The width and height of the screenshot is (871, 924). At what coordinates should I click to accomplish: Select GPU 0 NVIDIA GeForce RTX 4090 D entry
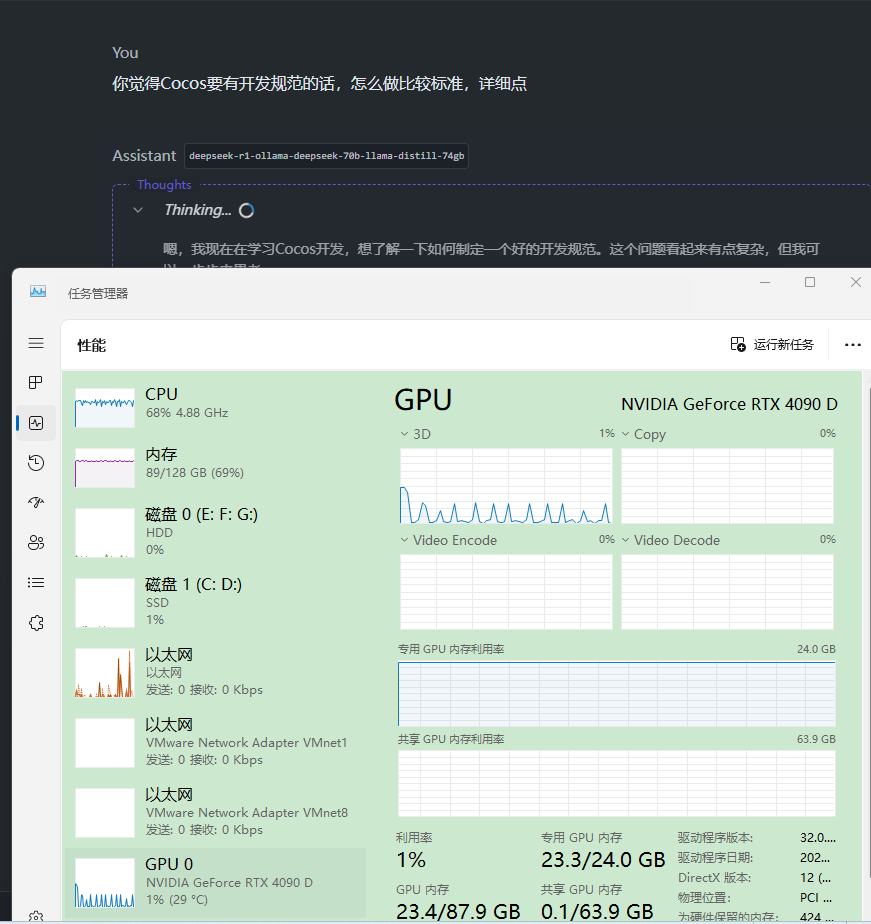point(216,882)
